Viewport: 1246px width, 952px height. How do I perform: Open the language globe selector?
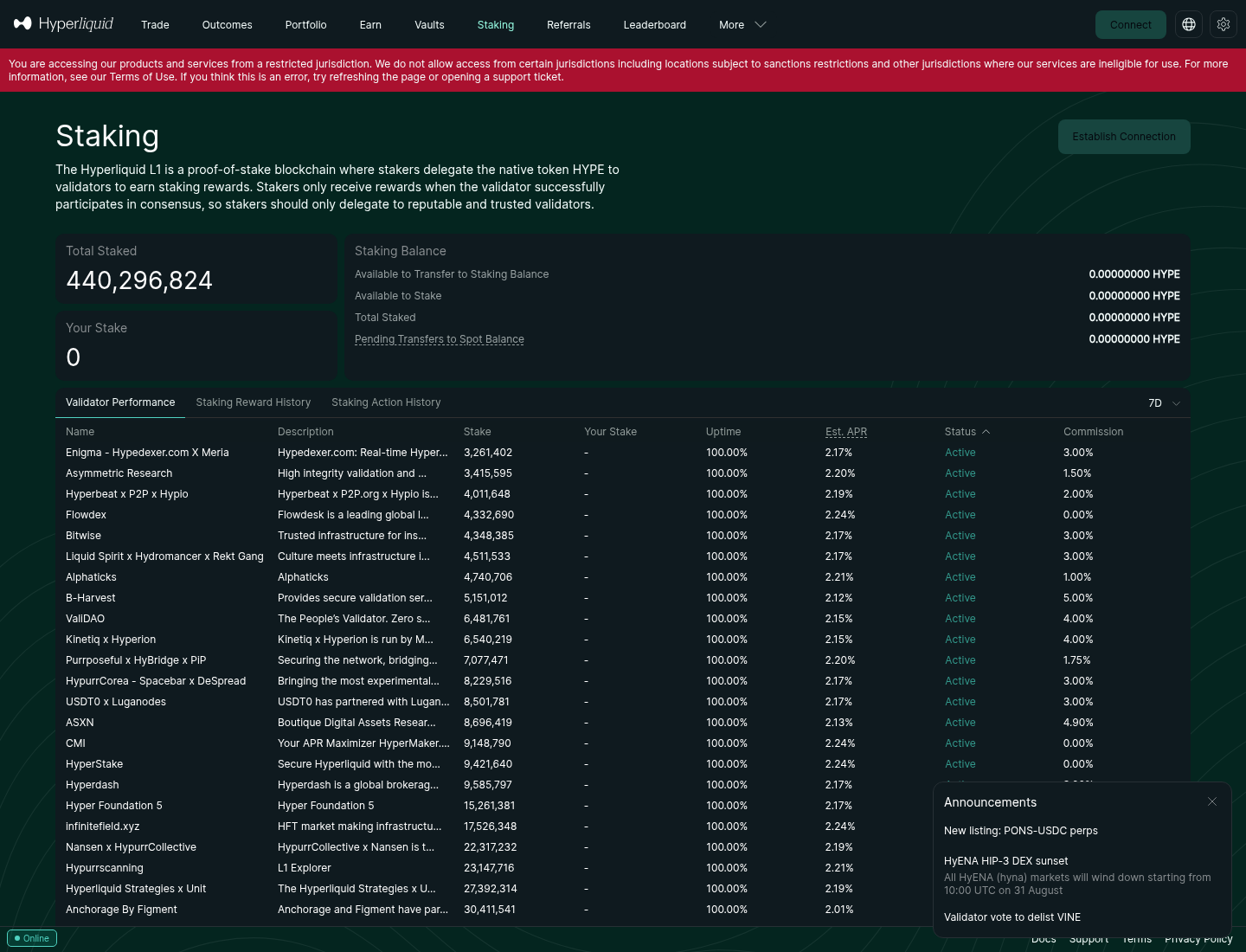1189,24
